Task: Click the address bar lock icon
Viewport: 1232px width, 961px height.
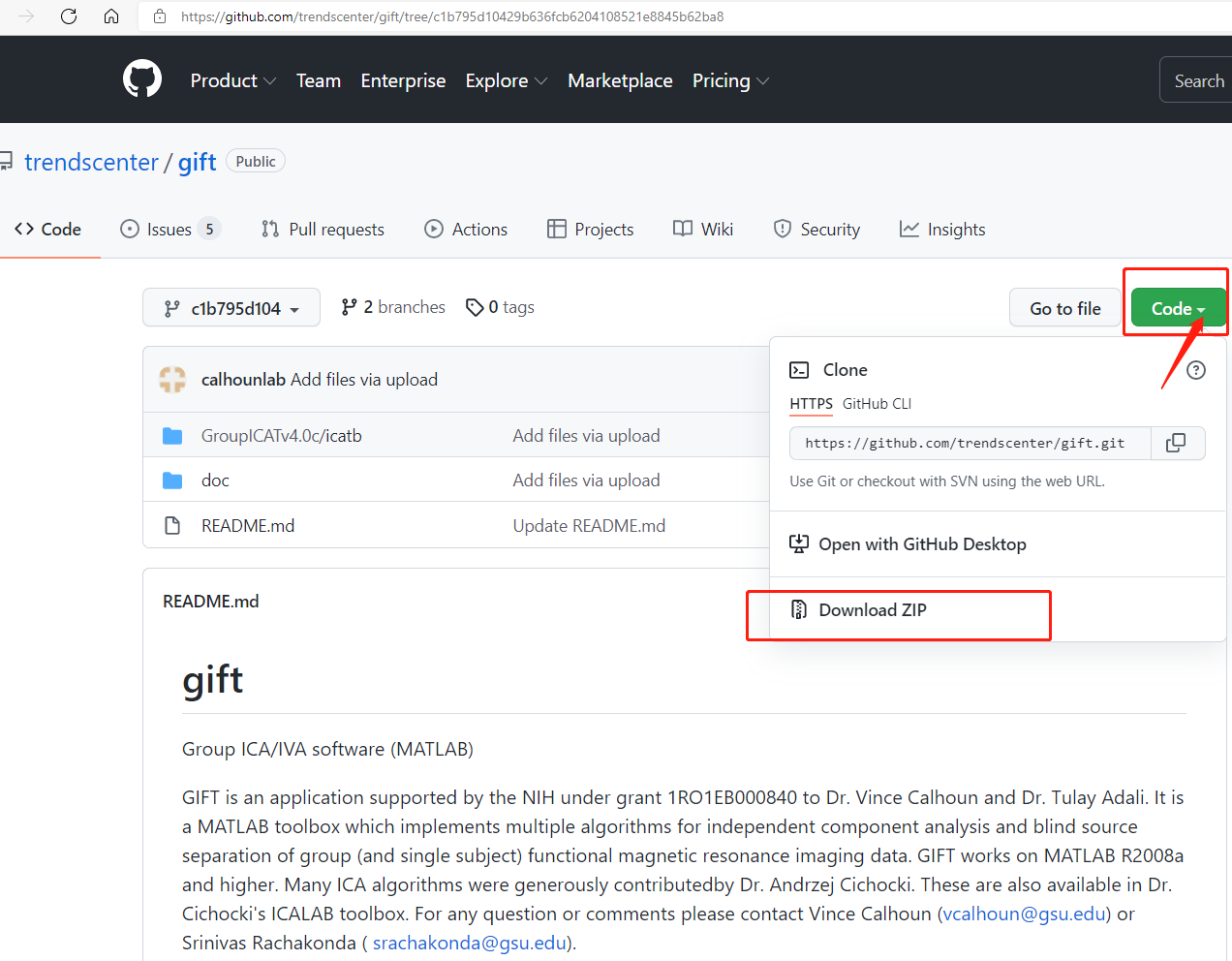Action: point(161,16)
